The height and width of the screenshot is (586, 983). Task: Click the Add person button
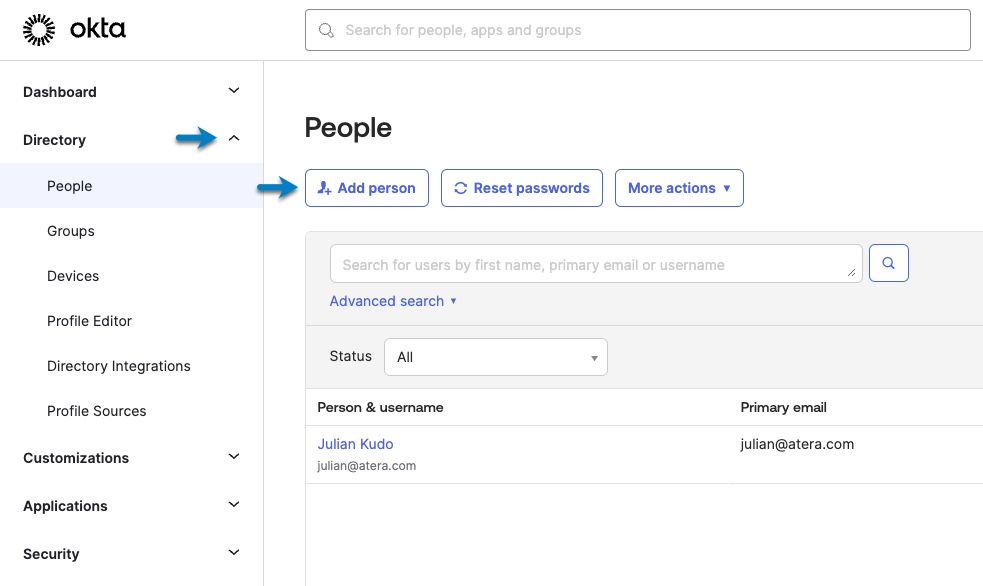click(367, 188)
